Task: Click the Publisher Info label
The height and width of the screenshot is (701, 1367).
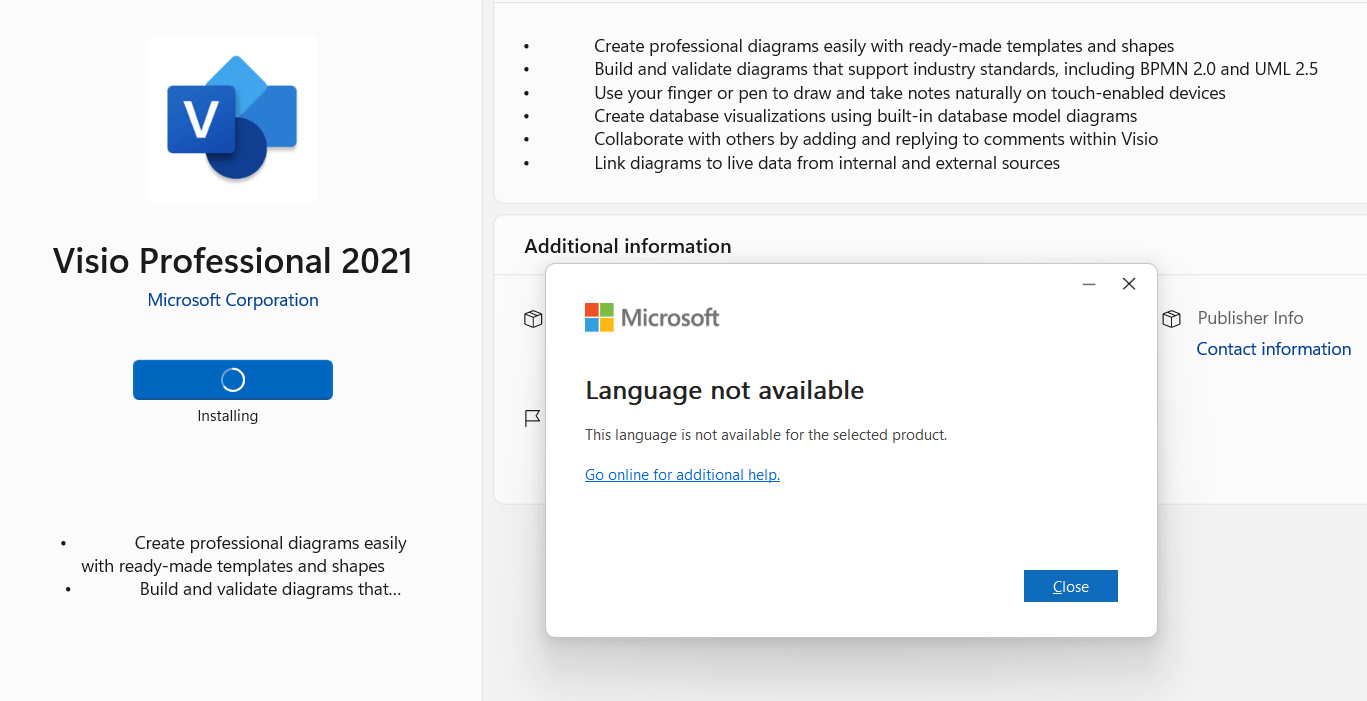Action: [1250, 318]
